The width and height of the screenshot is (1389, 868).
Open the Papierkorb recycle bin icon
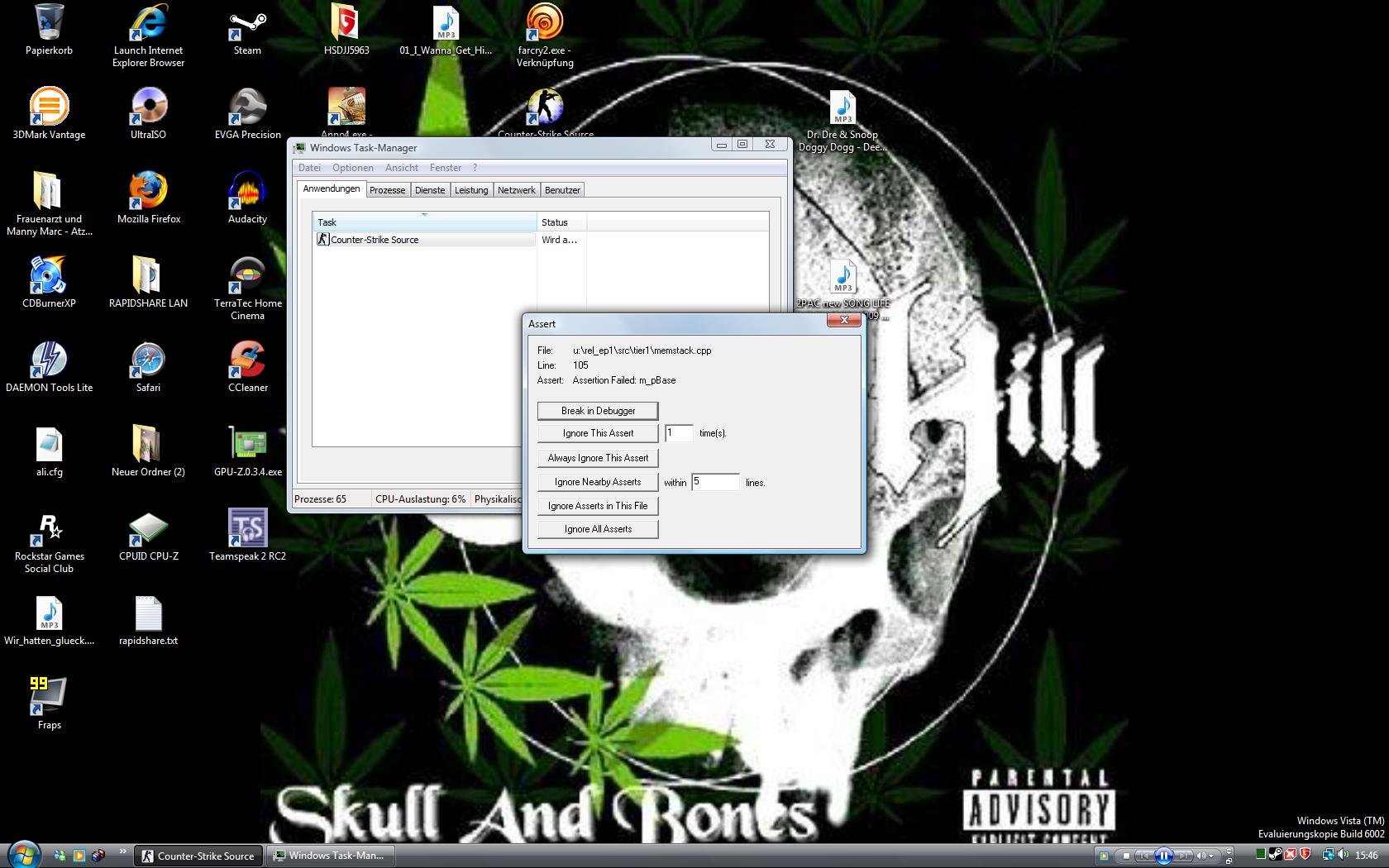tap(49, 29)
